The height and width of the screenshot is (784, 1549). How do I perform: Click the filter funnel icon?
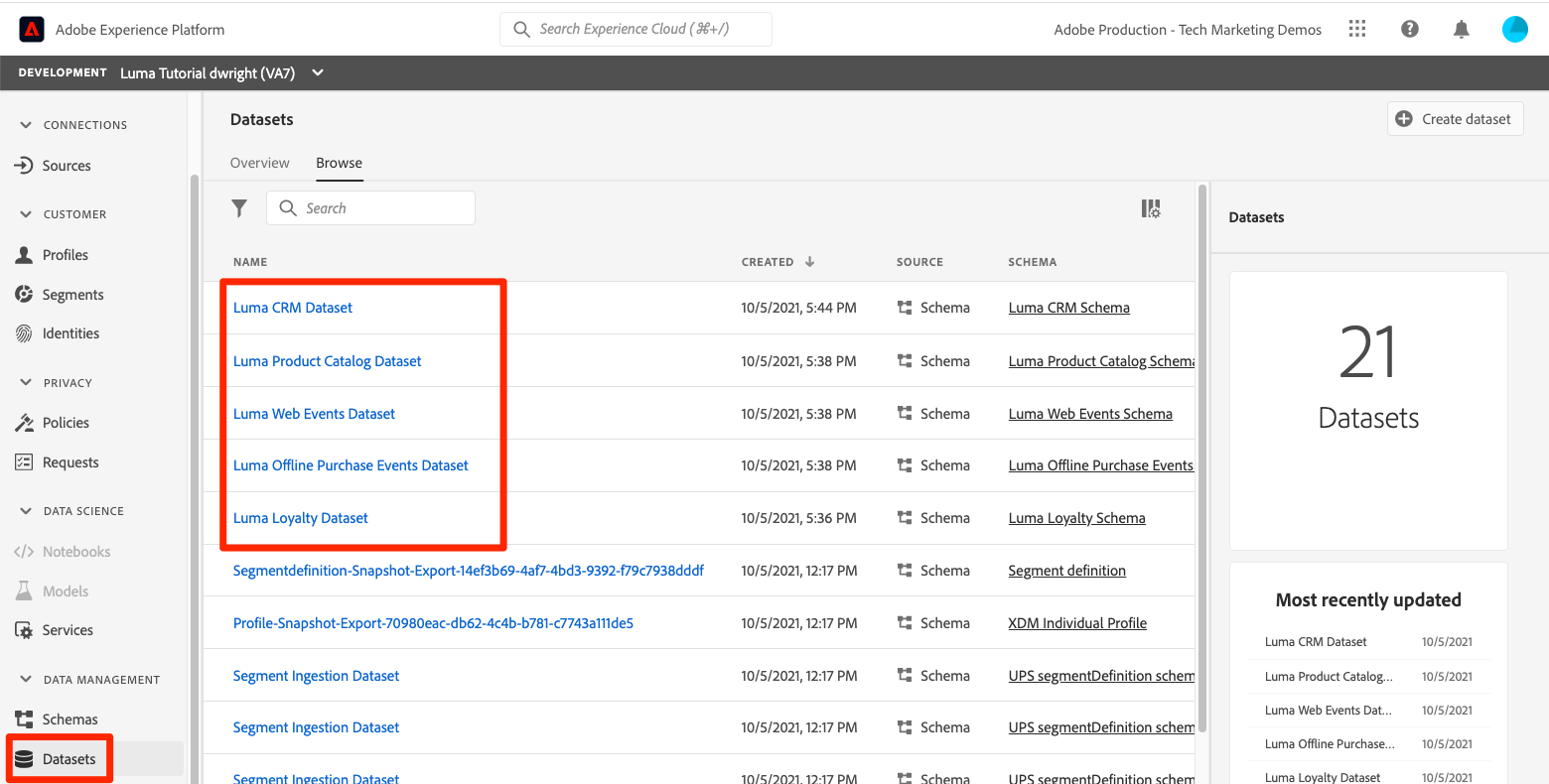point(239,208)
